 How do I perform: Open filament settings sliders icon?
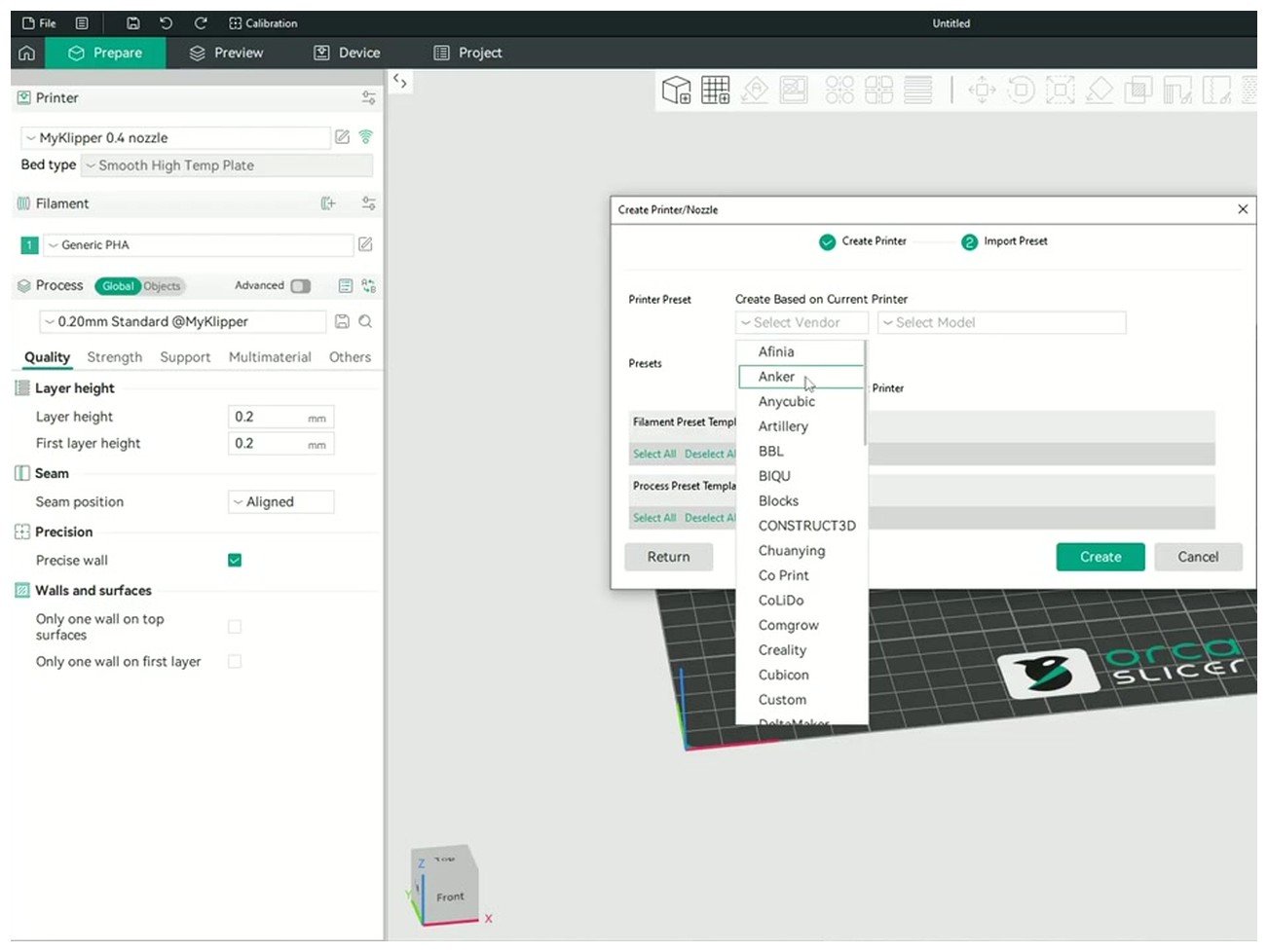368,203
